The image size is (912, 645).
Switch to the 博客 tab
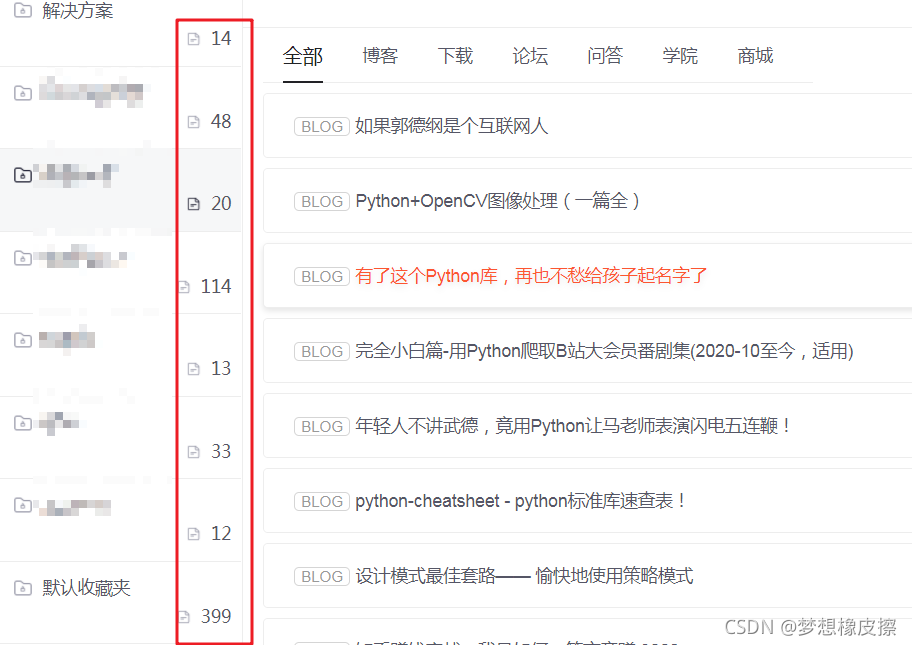(x=380, y=56)
